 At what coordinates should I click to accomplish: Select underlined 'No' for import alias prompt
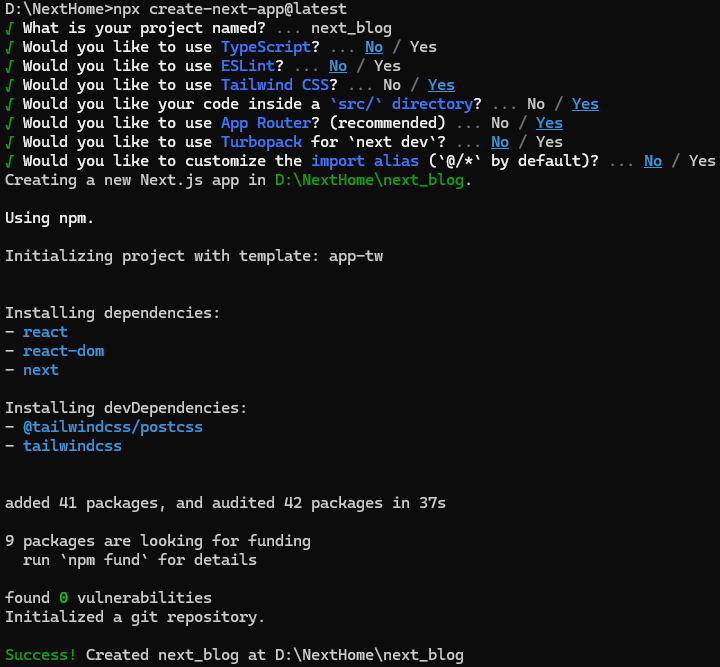pyautogui.click(x=652, y=161)
